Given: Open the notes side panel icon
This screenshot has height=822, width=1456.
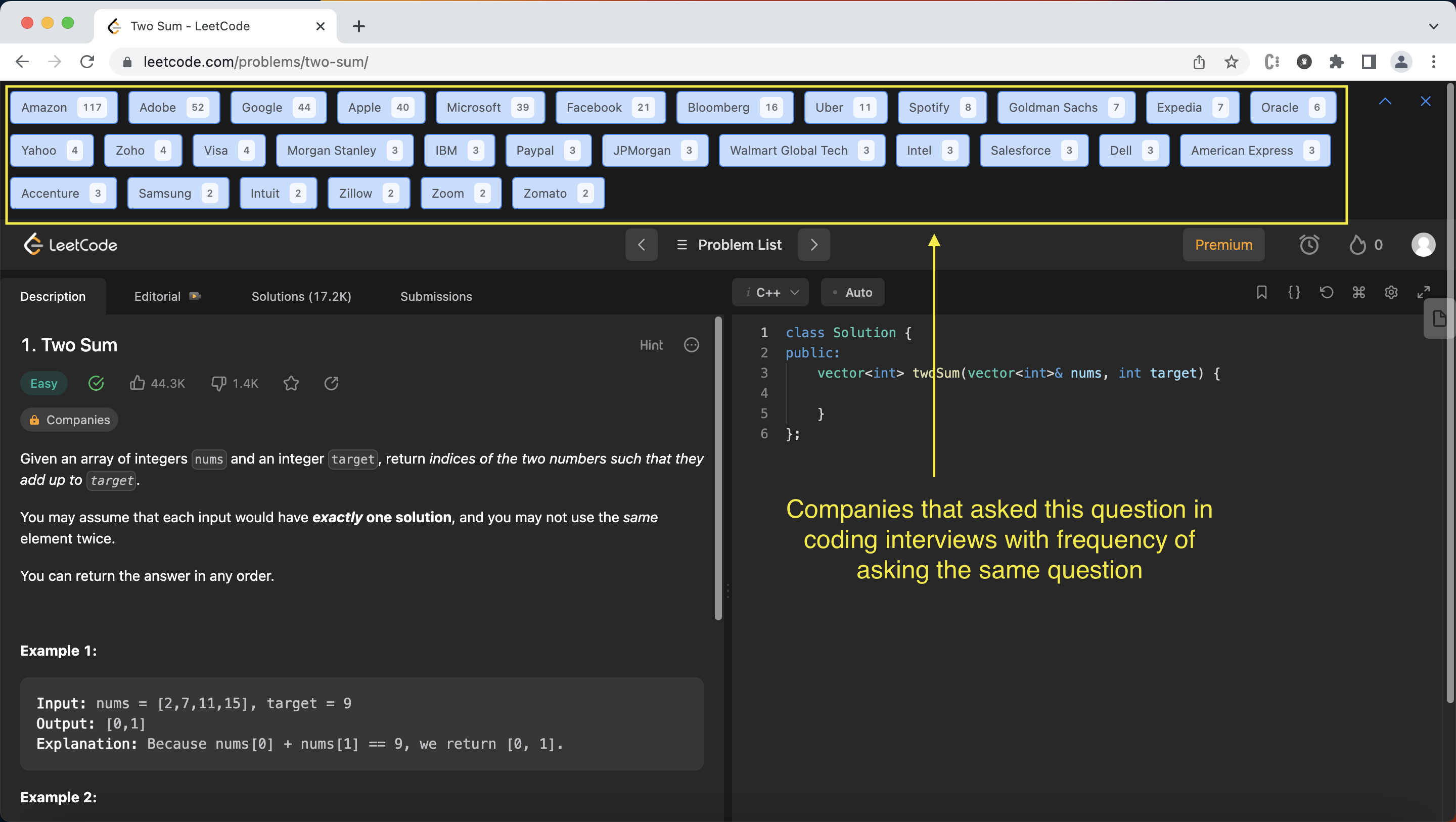Looking at the screenshot, I should [1439, 319].
